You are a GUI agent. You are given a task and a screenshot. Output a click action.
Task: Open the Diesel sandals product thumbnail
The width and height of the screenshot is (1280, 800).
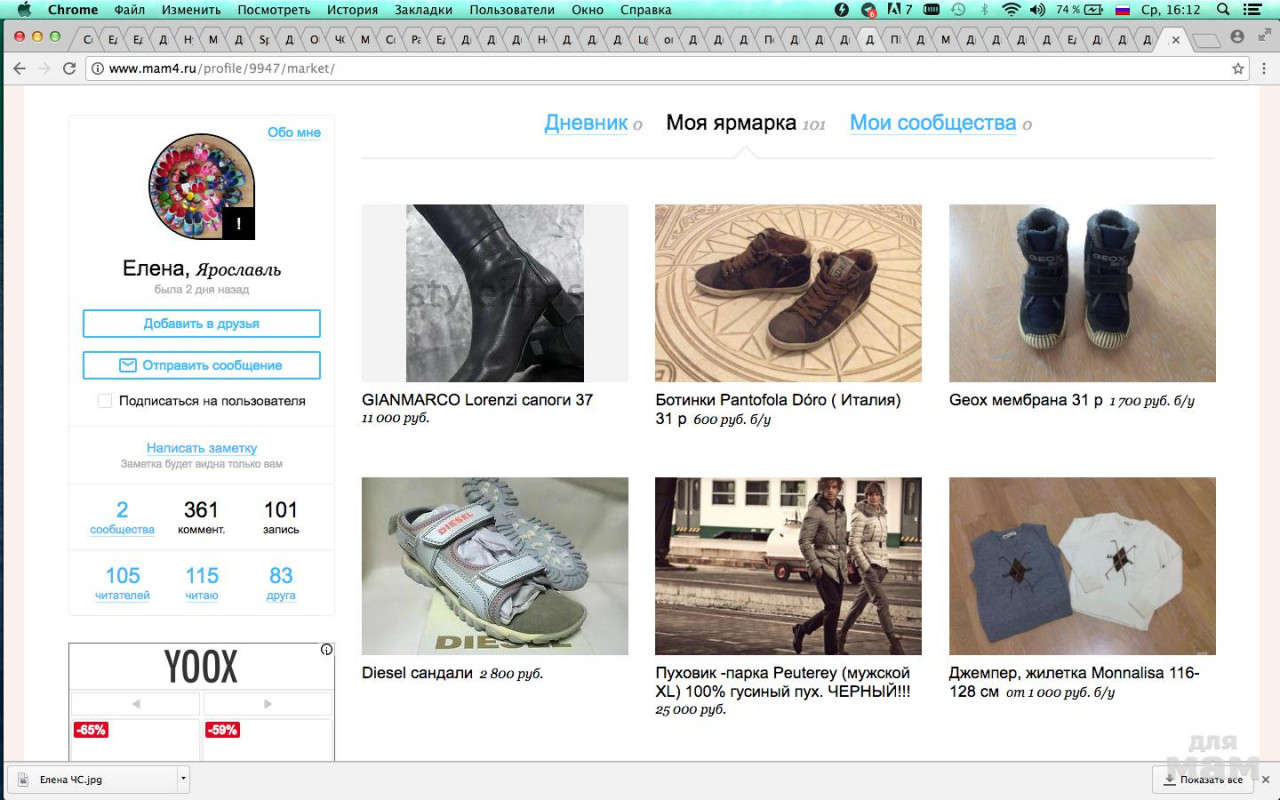[x=495, y=566]
